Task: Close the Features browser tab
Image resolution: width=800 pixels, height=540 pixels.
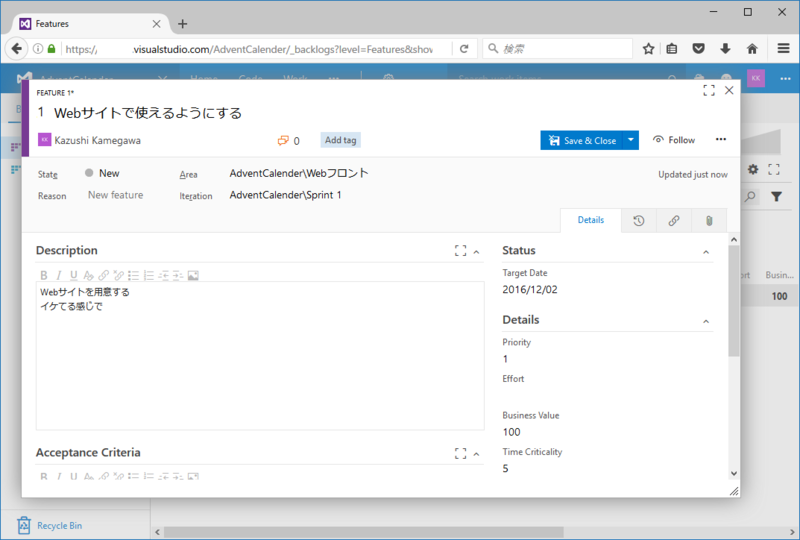Action: [157, 24]
